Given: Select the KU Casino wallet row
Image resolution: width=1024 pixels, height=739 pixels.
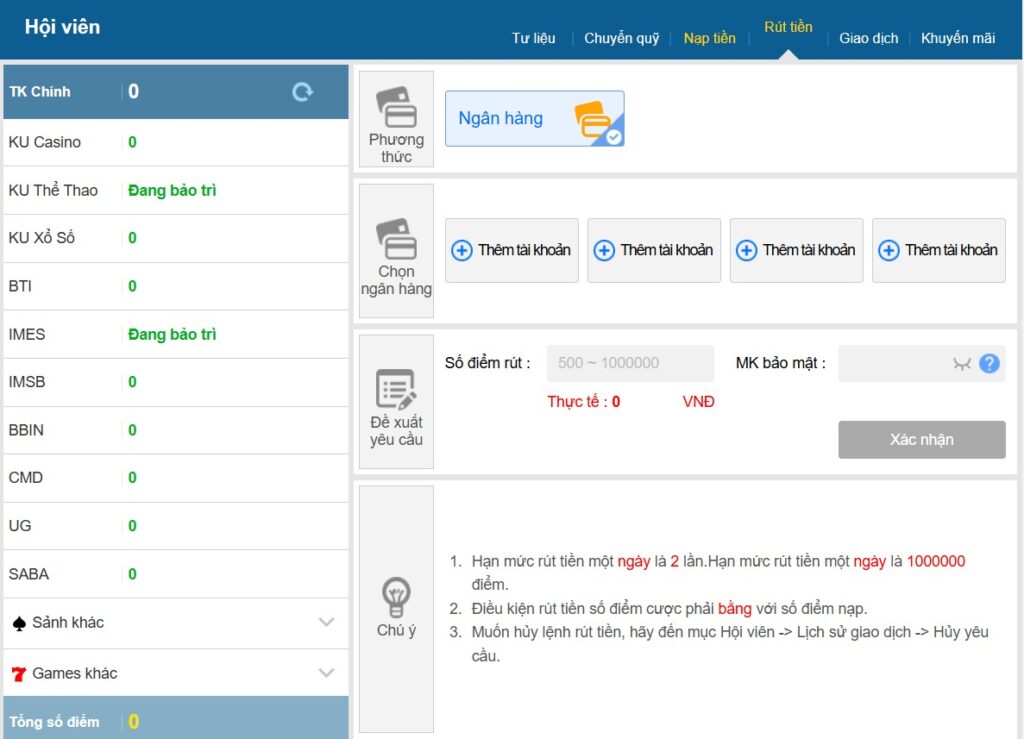Looking at the screenshot, I should [x=176, y=142].
